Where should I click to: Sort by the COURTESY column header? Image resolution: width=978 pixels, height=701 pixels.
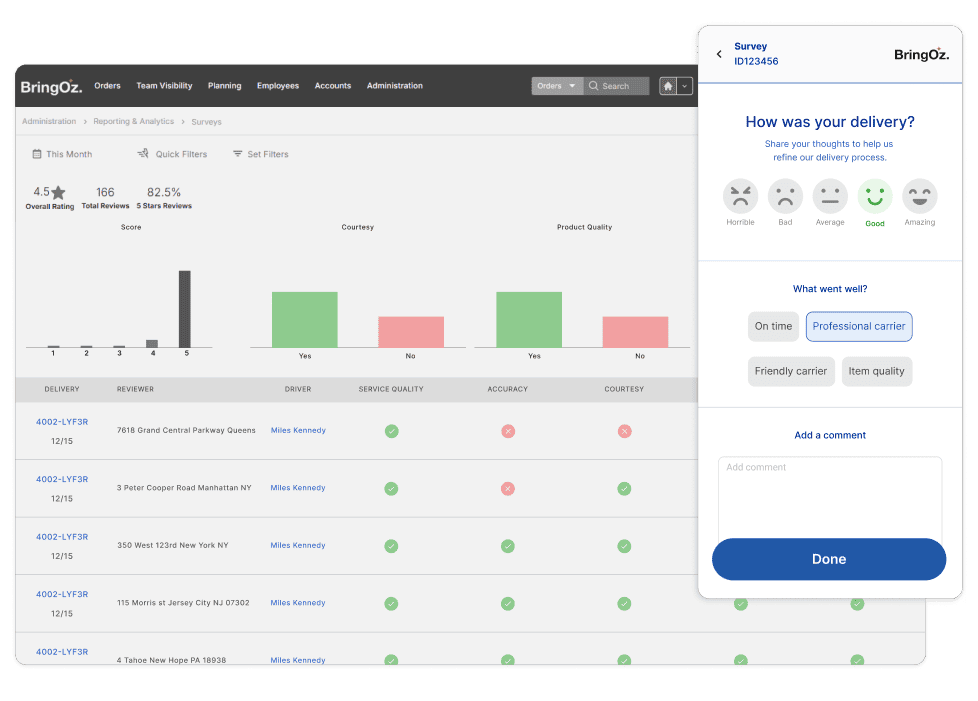(x=624, y=389)
